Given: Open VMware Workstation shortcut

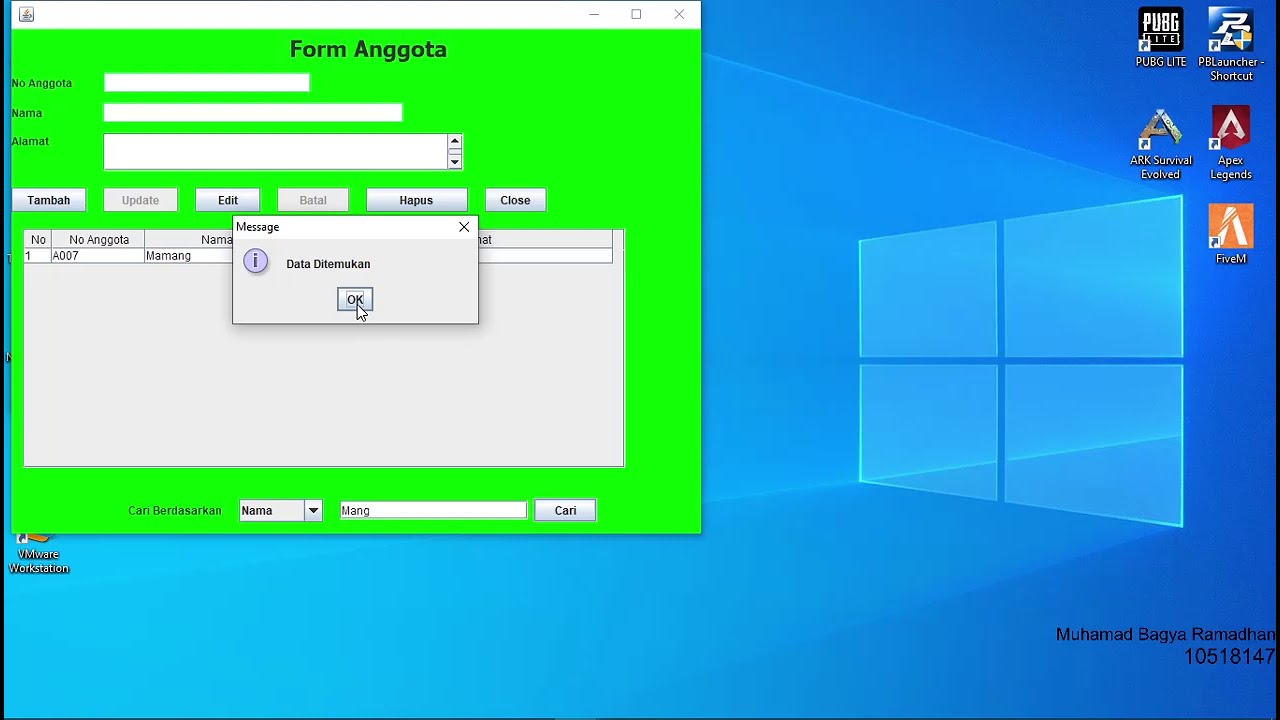Looking at the screenshot, I should point(39,554).
